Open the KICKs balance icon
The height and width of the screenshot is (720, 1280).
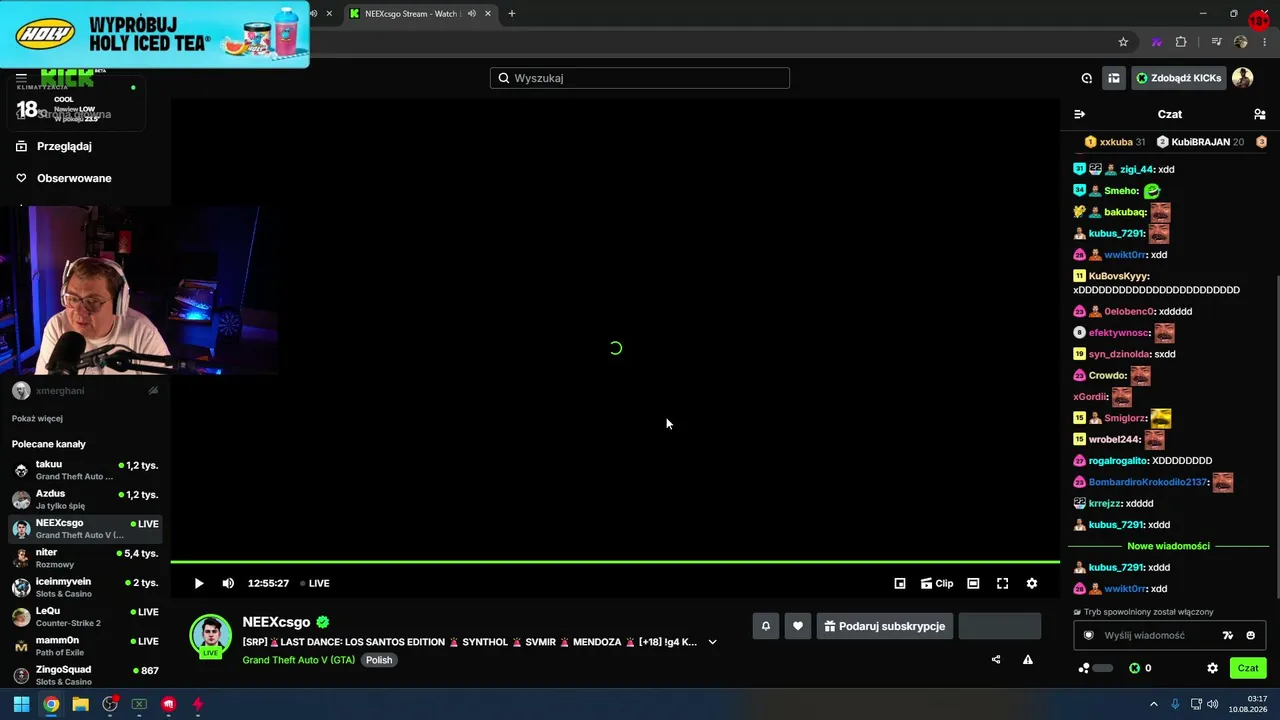[x=1134, y=668]
